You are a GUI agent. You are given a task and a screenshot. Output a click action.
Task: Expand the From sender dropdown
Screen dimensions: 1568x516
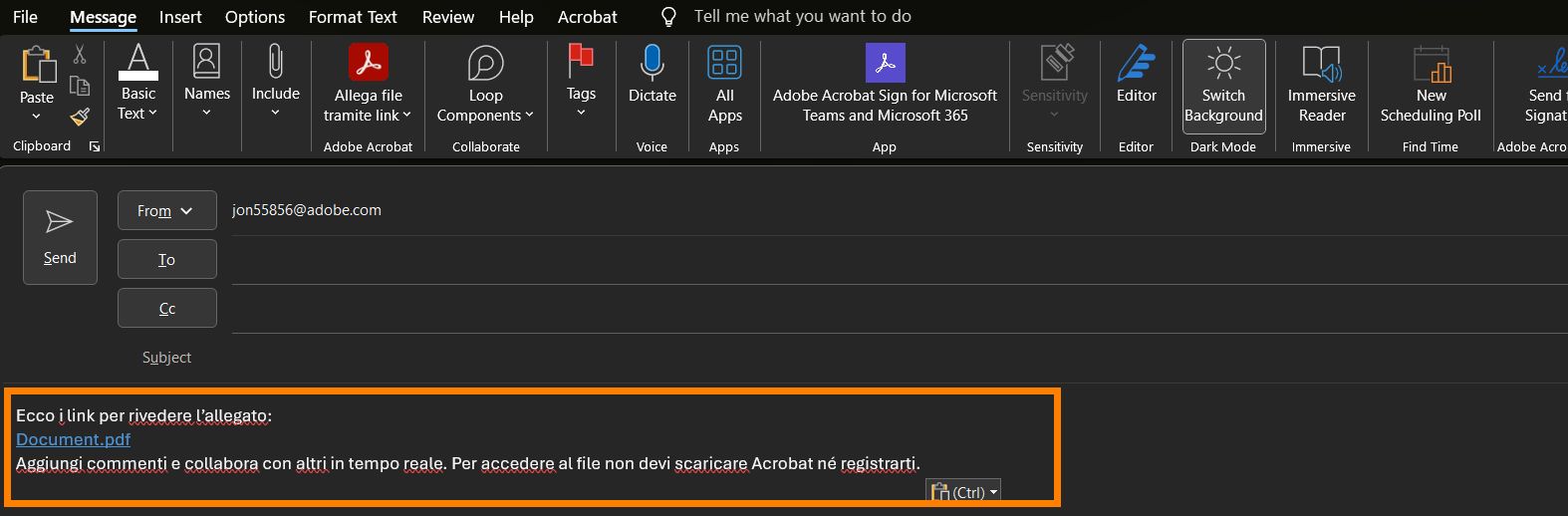(x=166, y=210)
